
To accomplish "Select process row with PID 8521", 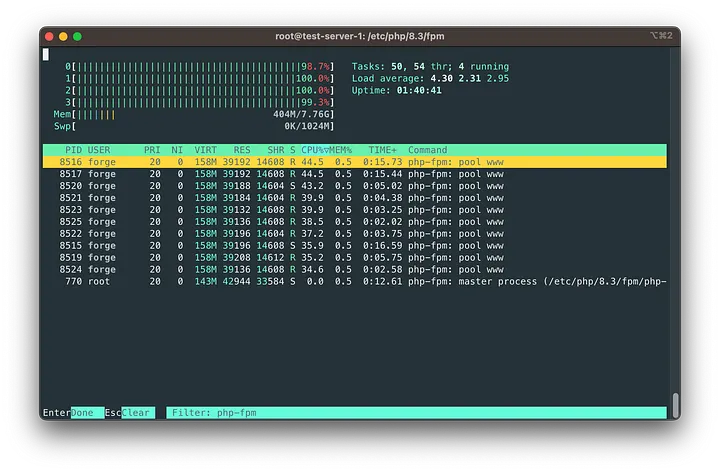I will [354, 198].
